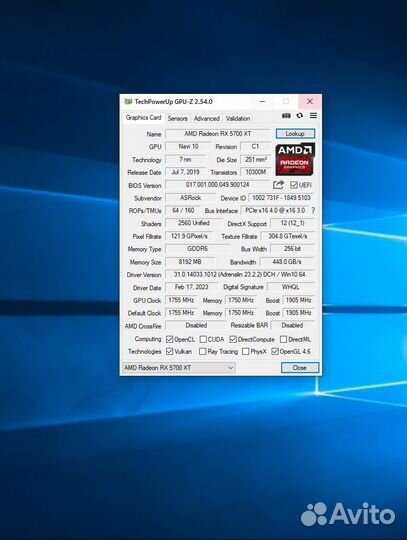Toggle the OpenGL 4.6 checkbox
Image resolution: width=407 pixels, height=540 pixels.
(x=275, y=351)
